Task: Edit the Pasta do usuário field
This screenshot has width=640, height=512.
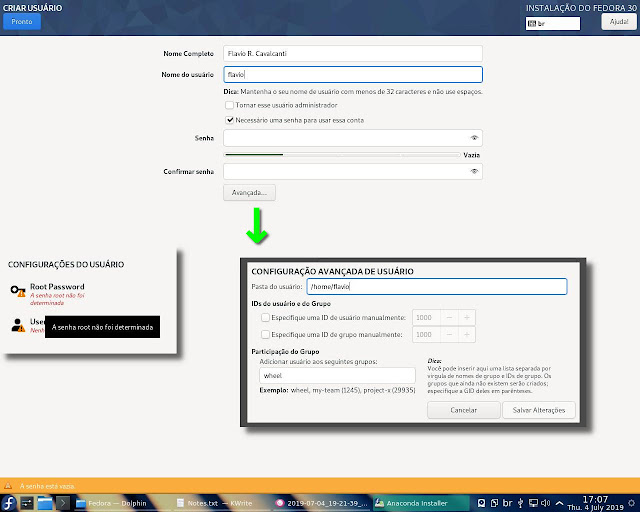Action: pyautogui.click(x=437, y=287)
